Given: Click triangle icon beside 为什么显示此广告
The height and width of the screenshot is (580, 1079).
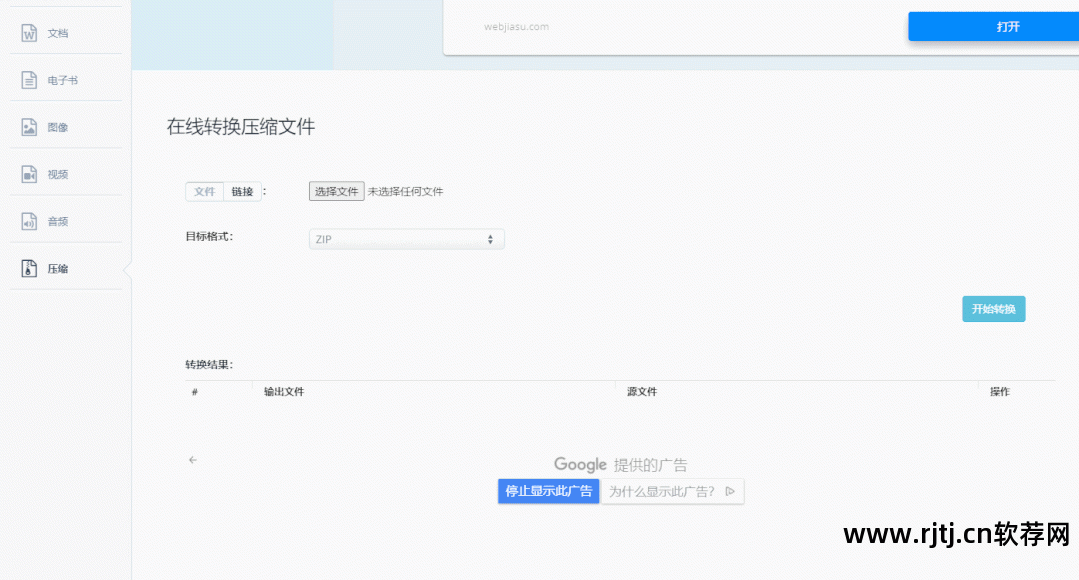Looking at the screenshot, I should tap(730, 491).
